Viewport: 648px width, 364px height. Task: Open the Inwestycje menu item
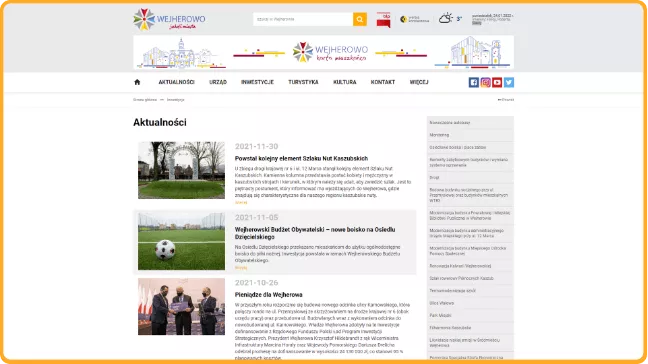[x=257, y=82]
